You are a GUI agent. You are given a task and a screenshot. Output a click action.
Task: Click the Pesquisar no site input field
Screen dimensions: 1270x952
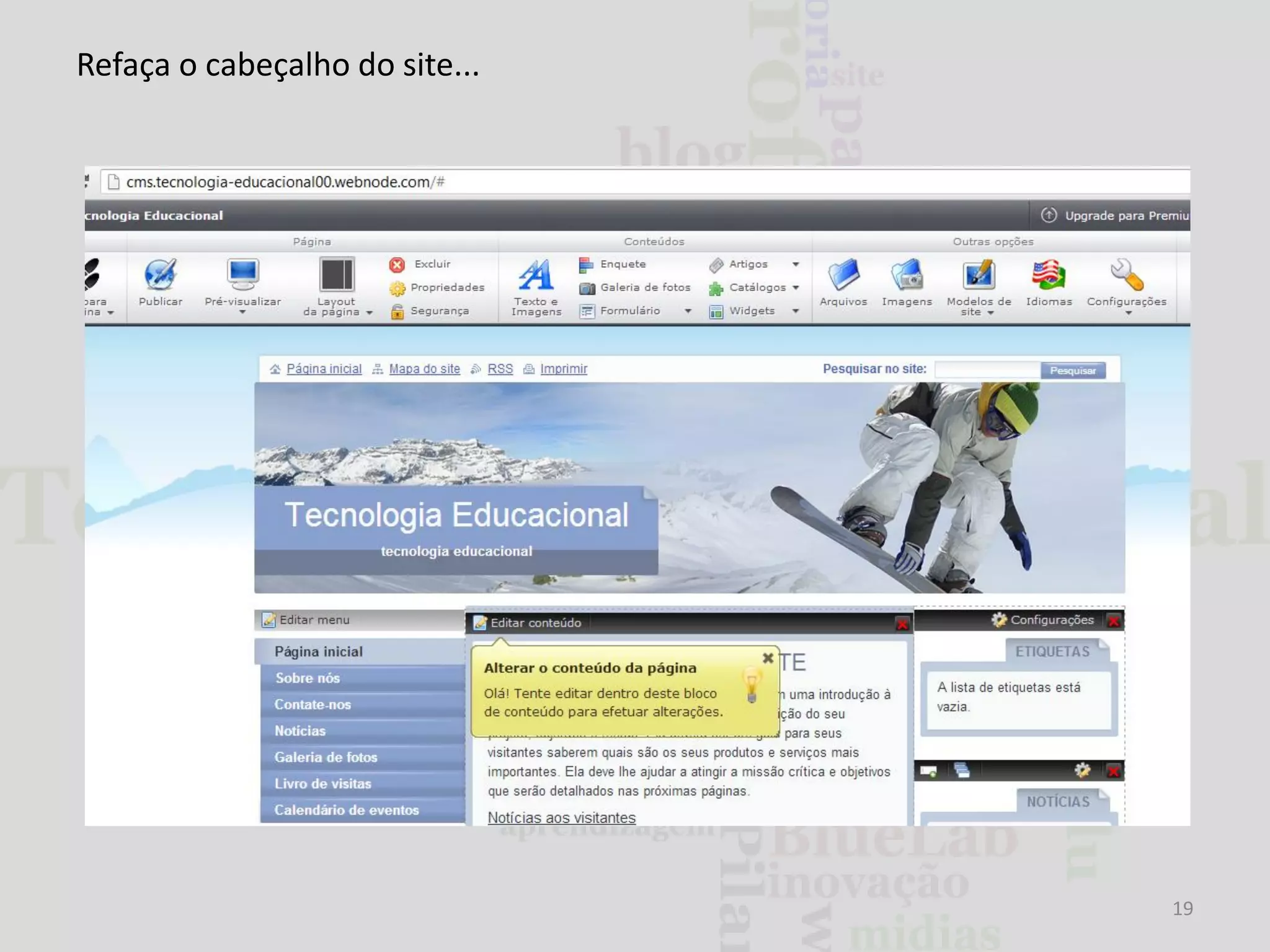(987, 370)
